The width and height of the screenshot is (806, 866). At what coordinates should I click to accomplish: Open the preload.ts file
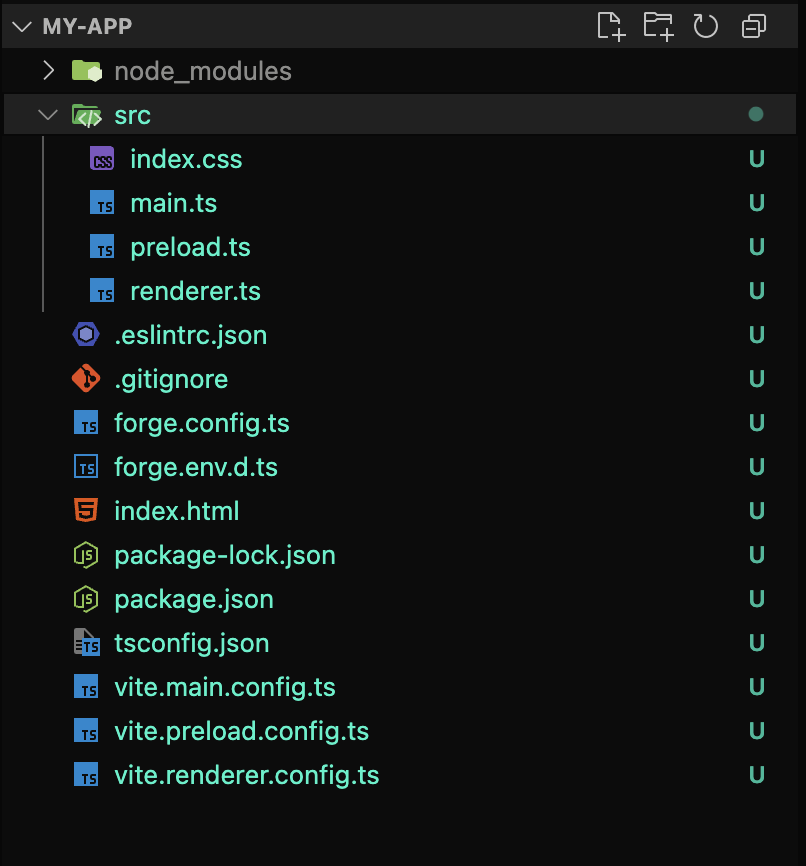click(190, 246)
